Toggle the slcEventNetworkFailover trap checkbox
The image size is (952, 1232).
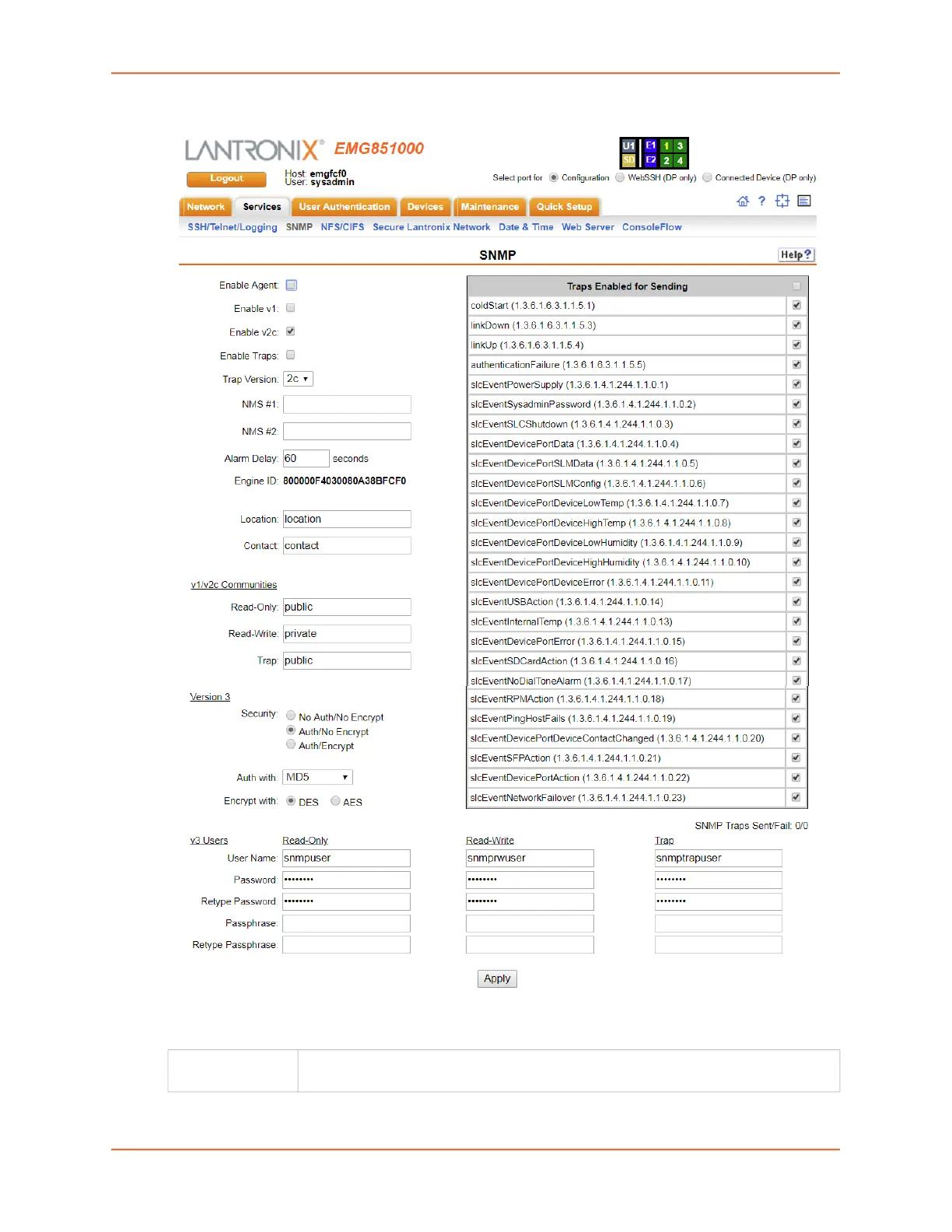(796, 796)
